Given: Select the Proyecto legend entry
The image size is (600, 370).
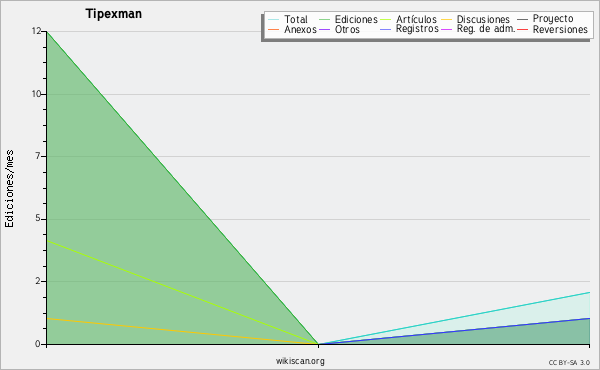Looking at the screenshot, I should [545, 19].
